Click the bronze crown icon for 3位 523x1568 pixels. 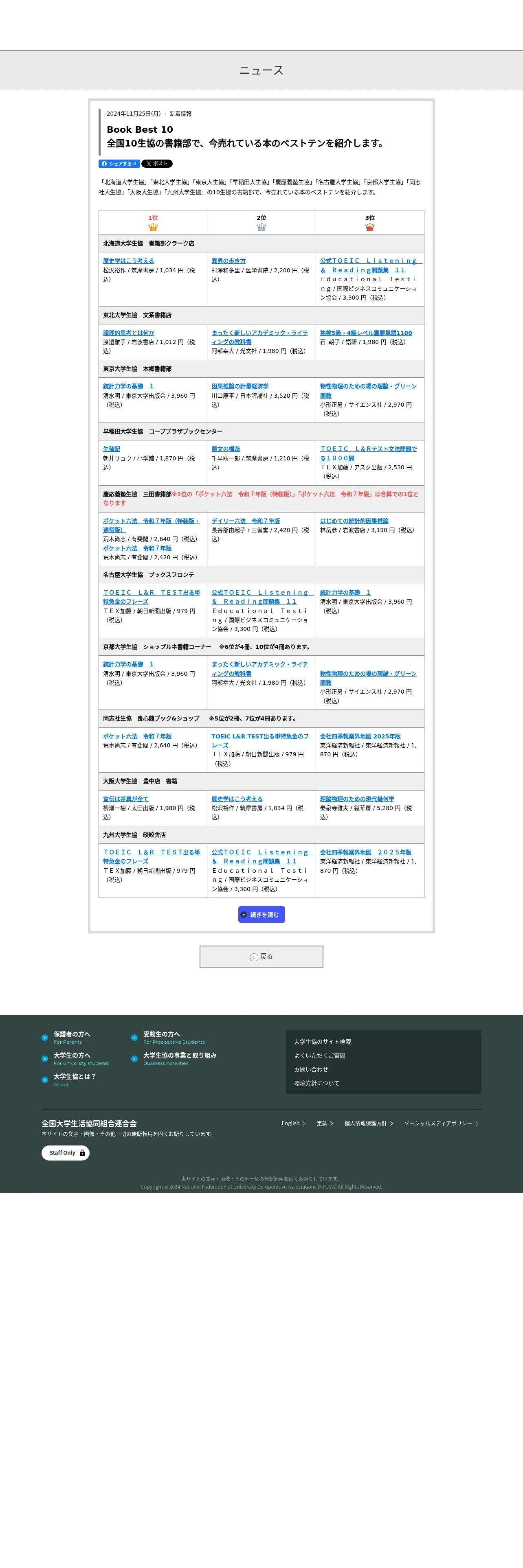(x=369, y=227)
